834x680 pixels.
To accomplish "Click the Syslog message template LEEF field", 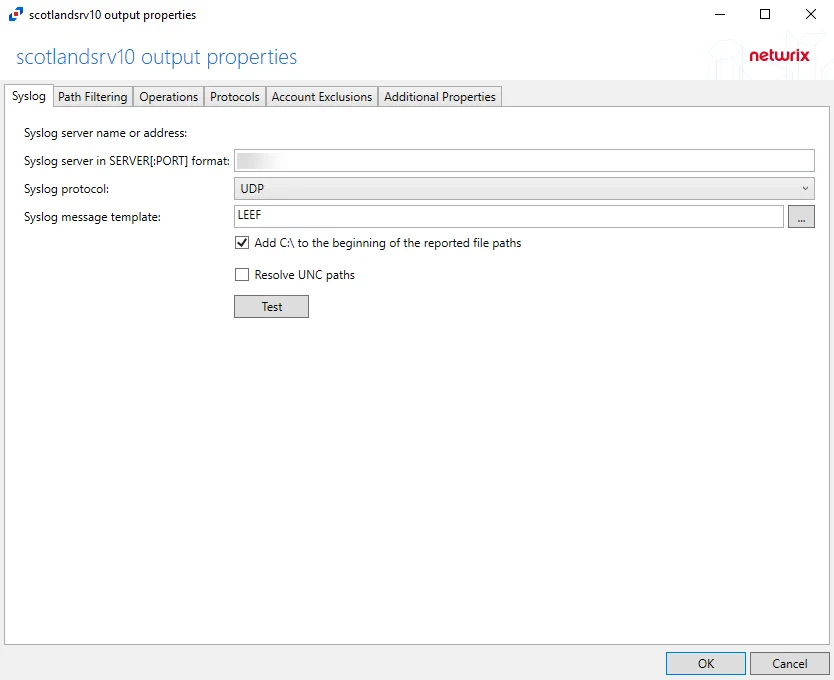I will (x=508, y=216).
